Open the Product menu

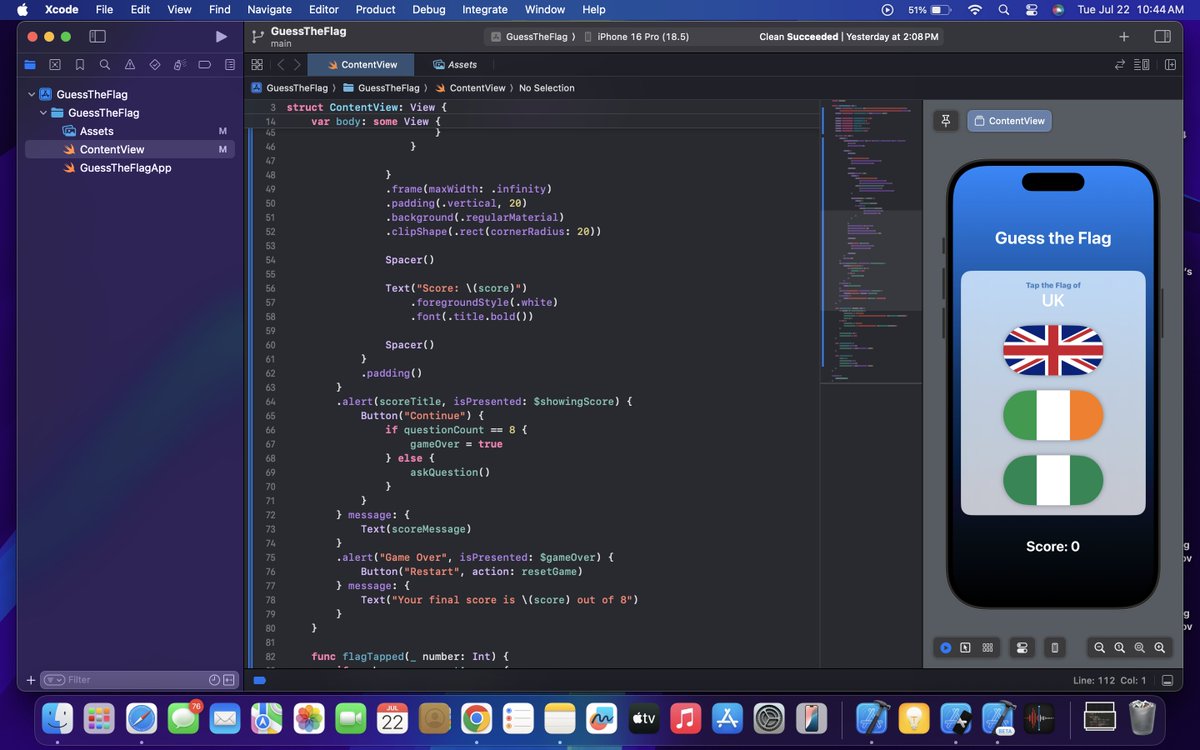[x=375, y=9]
